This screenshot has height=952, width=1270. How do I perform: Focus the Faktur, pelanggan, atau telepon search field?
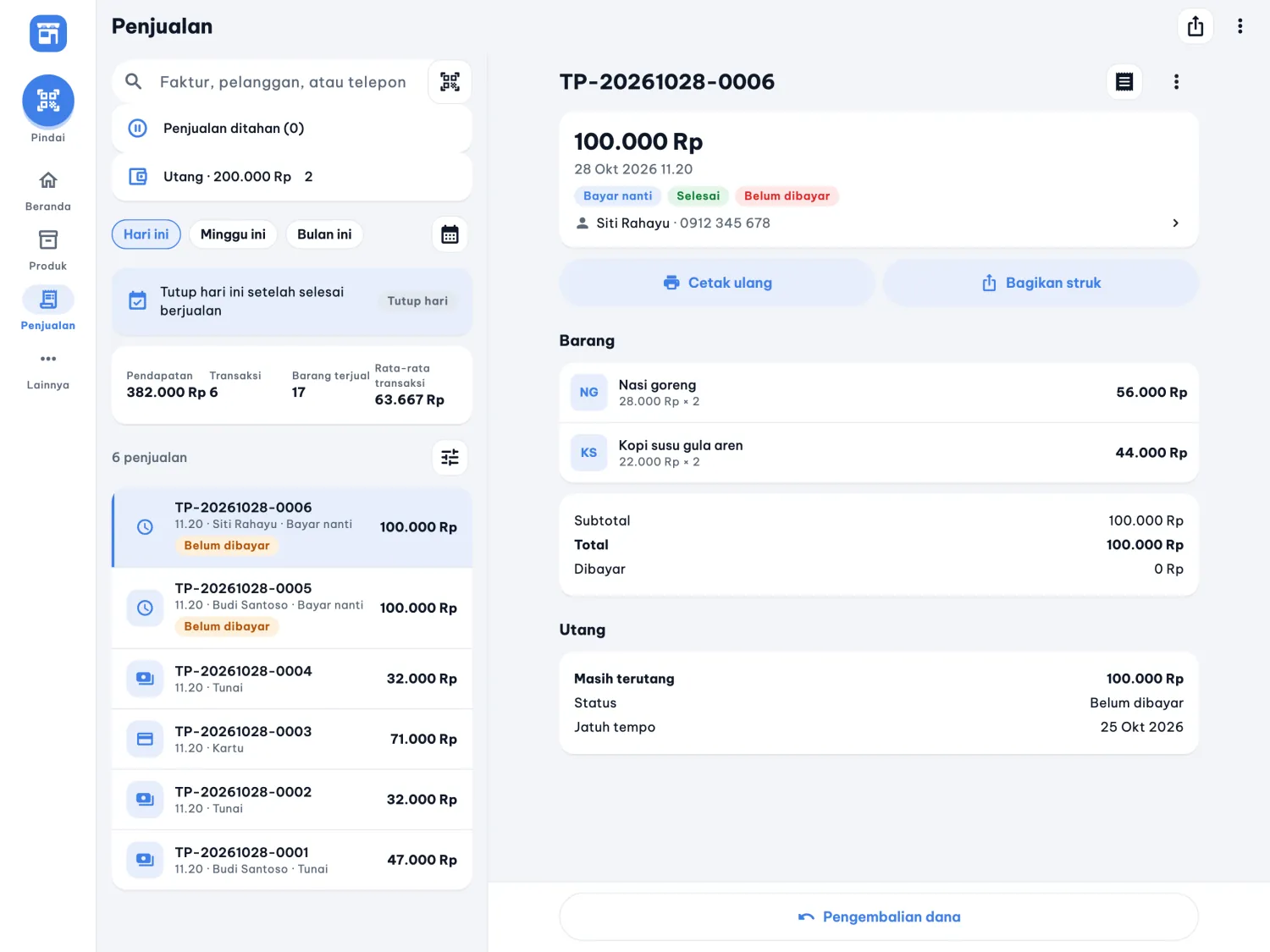283,82
